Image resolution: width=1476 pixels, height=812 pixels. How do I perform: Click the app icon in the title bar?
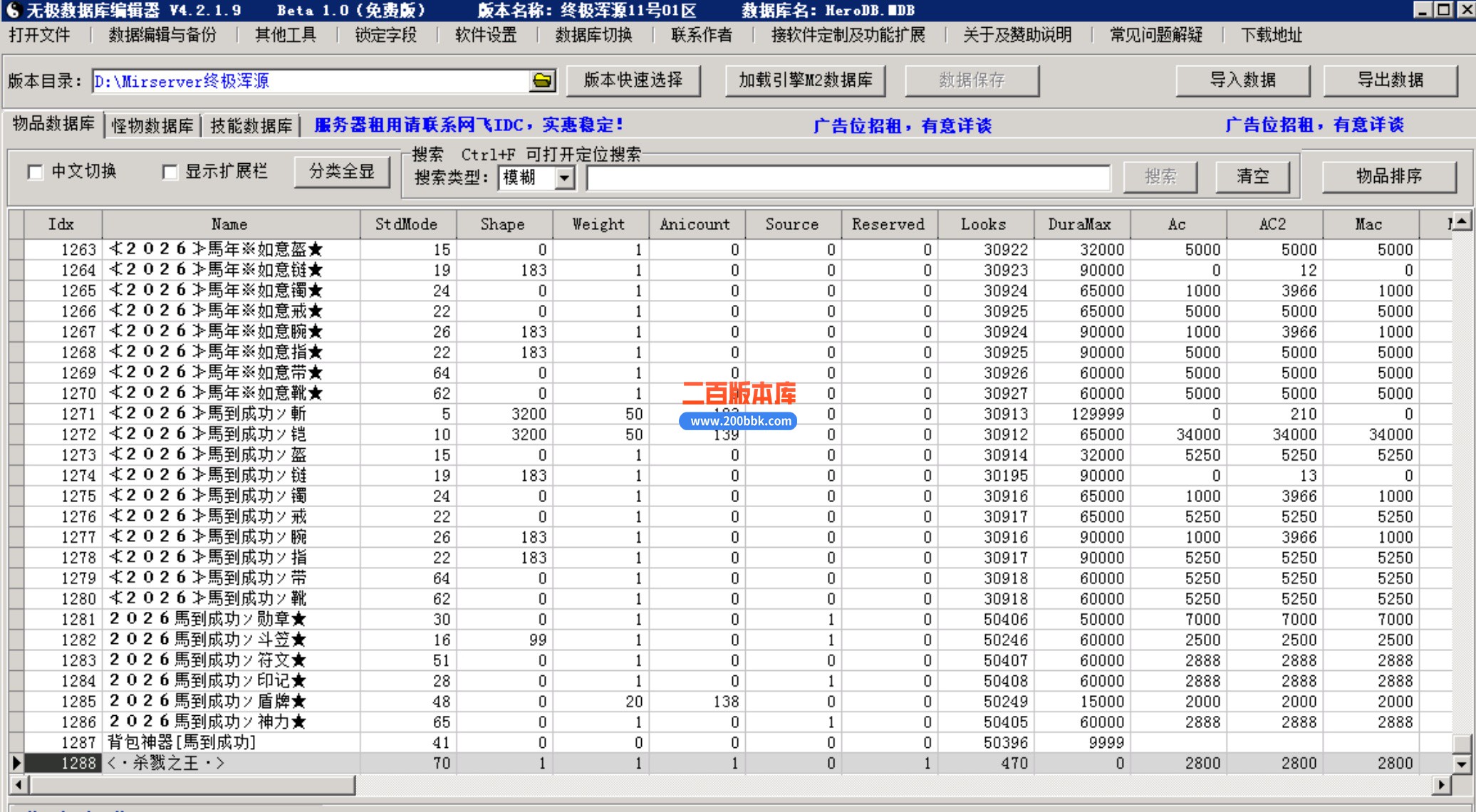(x=12, y=10)
